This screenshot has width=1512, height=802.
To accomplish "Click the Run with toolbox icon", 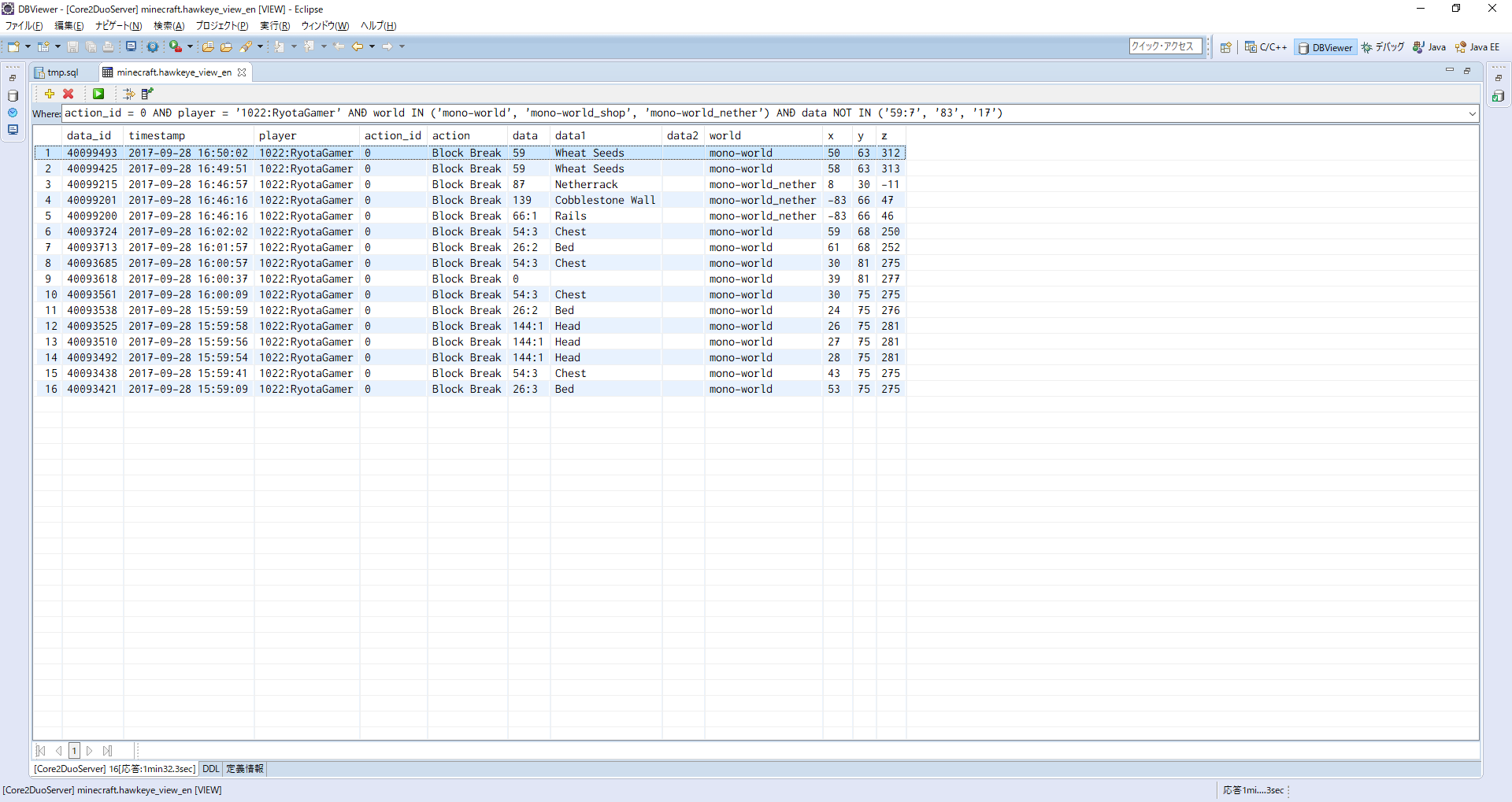I will [176, 47].
